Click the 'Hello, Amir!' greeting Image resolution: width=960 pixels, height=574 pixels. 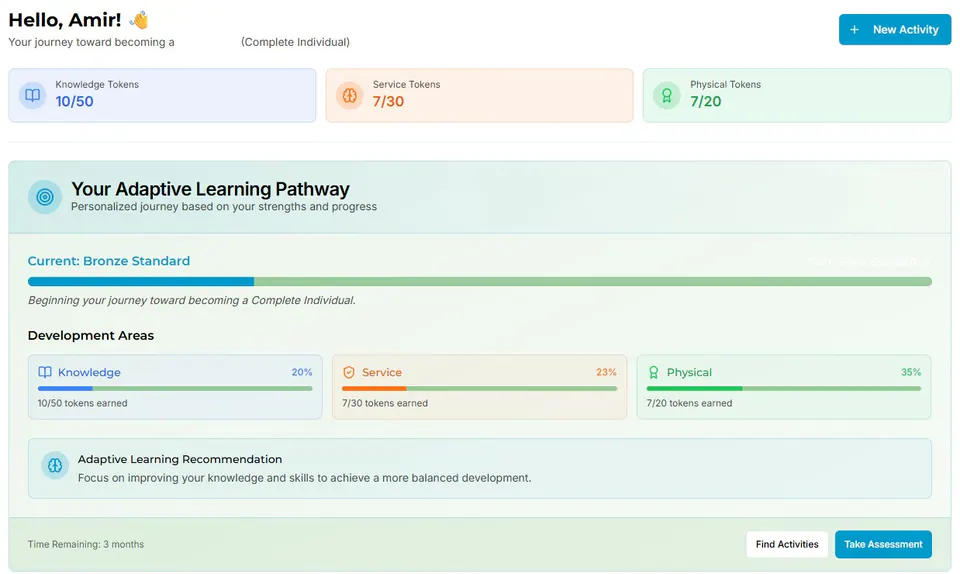[65, 20]
